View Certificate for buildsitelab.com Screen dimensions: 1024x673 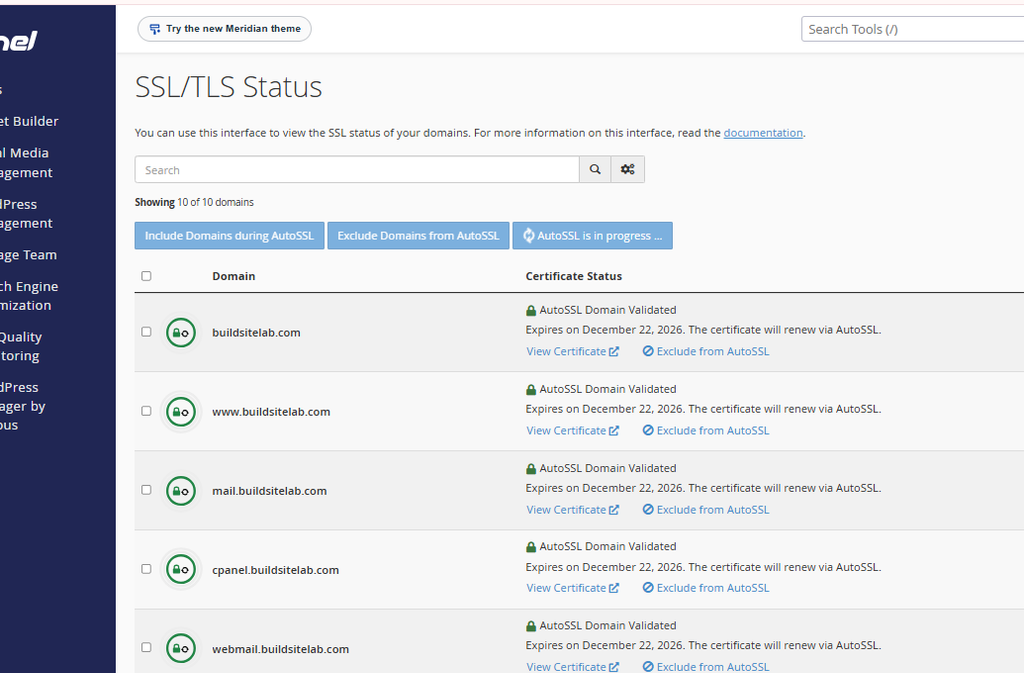[x=573, y=351]
